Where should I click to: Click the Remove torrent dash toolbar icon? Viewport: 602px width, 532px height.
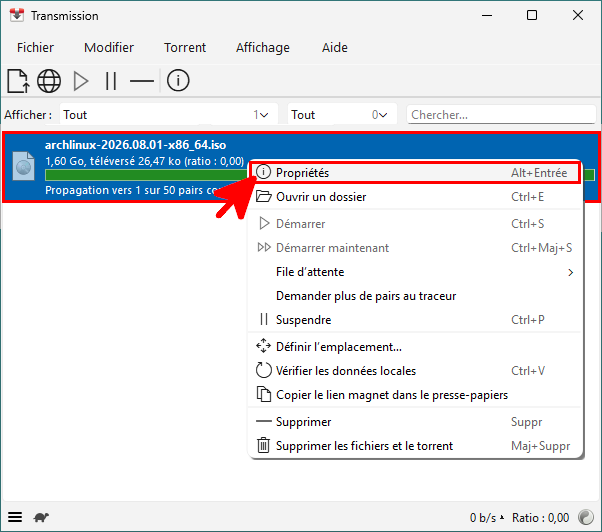pos(142,81)
